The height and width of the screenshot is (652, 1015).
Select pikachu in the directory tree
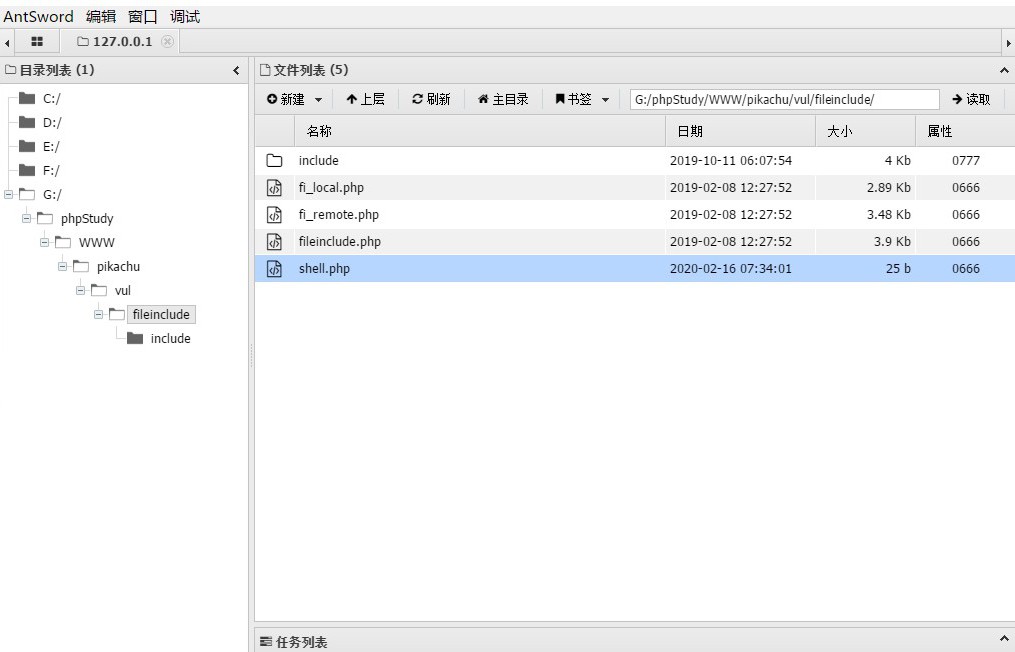pyautogui.click(x=118, y=266)
